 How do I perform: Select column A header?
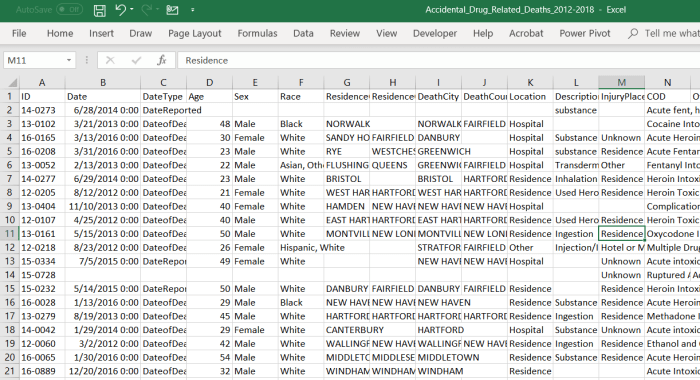pos(42,83)
